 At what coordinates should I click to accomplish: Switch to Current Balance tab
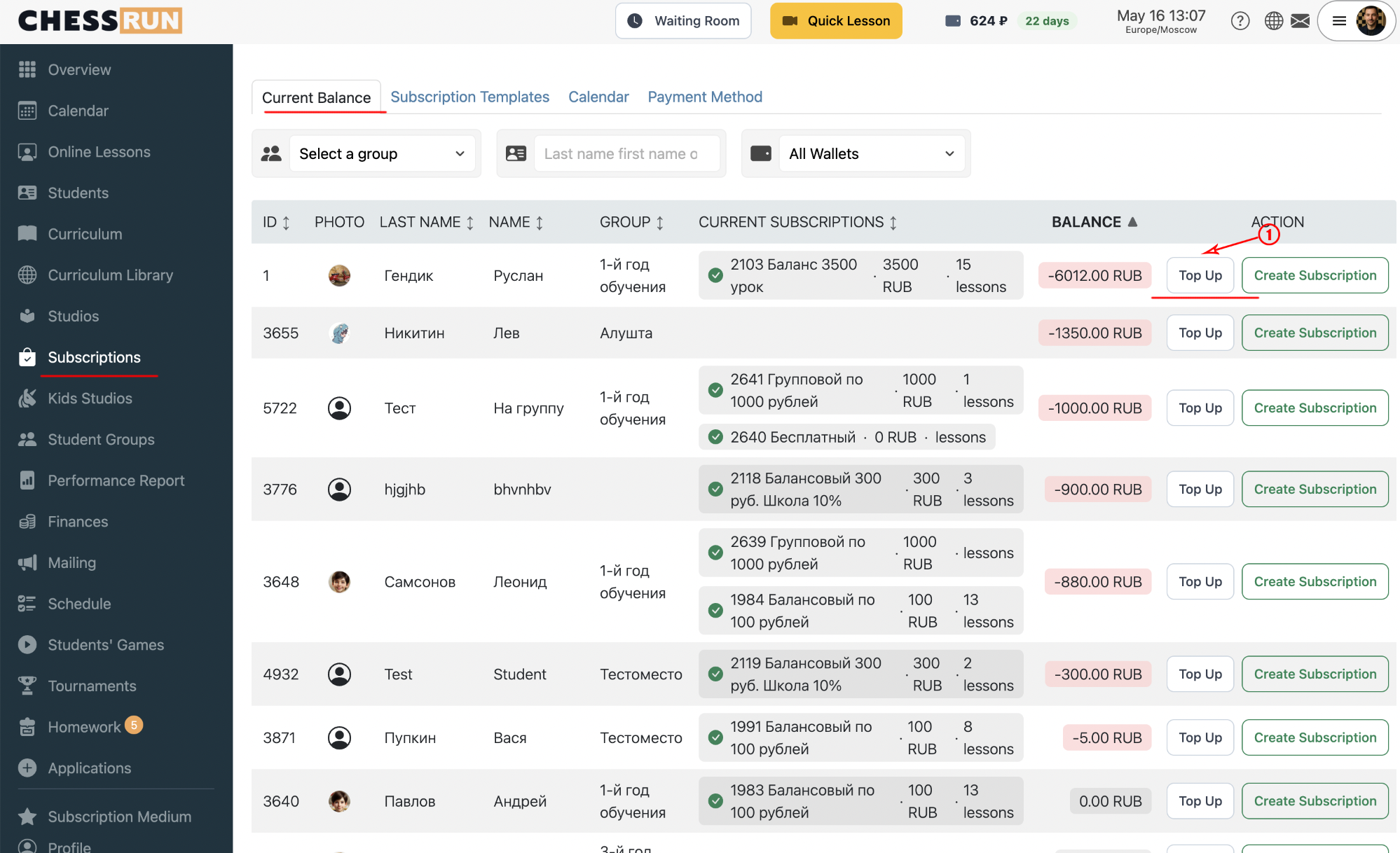click(x=316, y=97)
